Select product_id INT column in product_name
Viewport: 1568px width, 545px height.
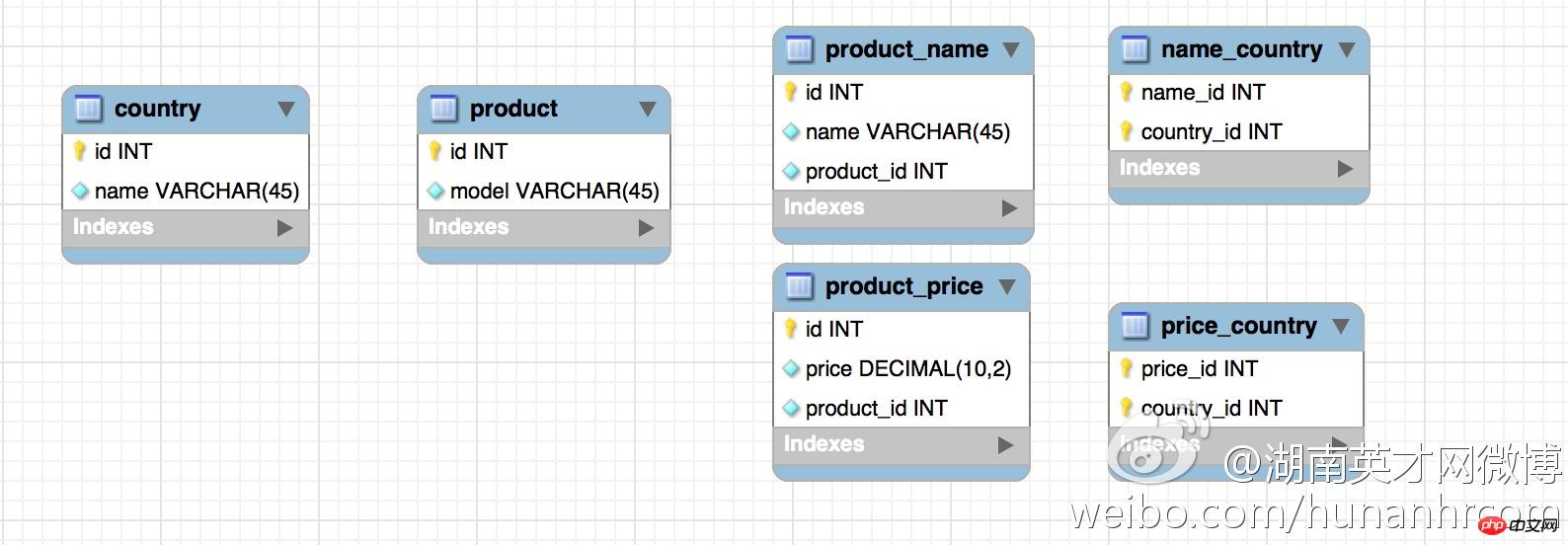pyautogui.click(x=876, y=172)
